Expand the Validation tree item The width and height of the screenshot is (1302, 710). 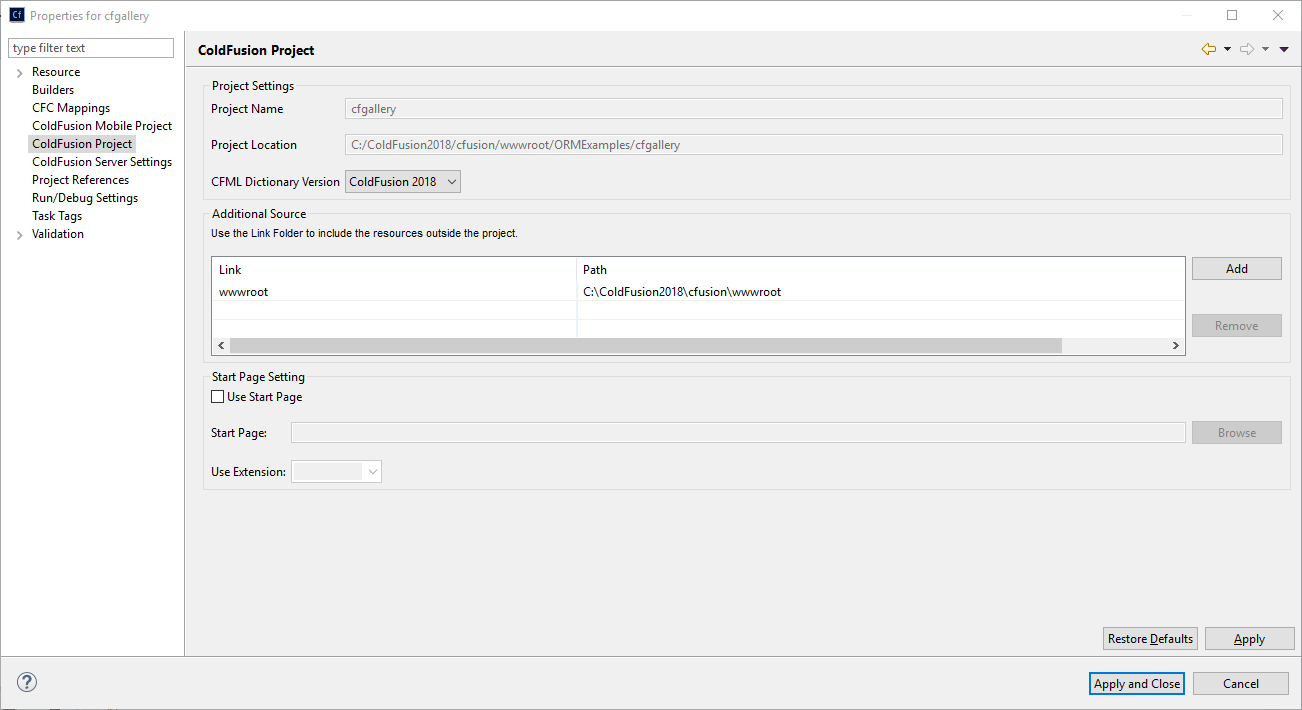pos(20,233)
